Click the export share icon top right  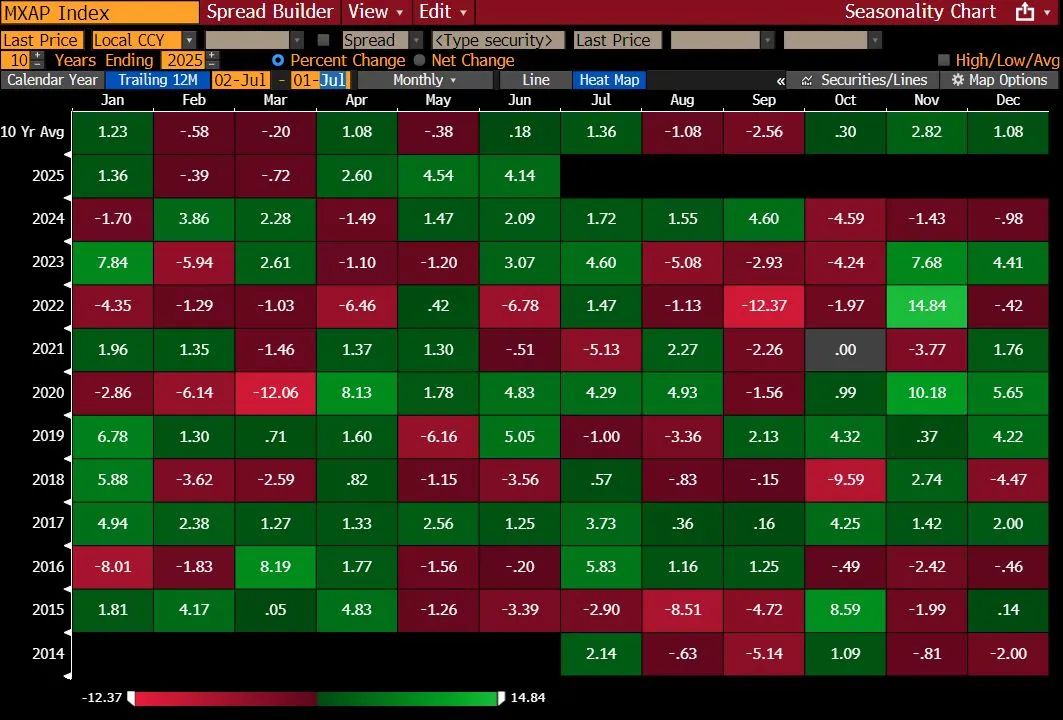[1025, 12]
